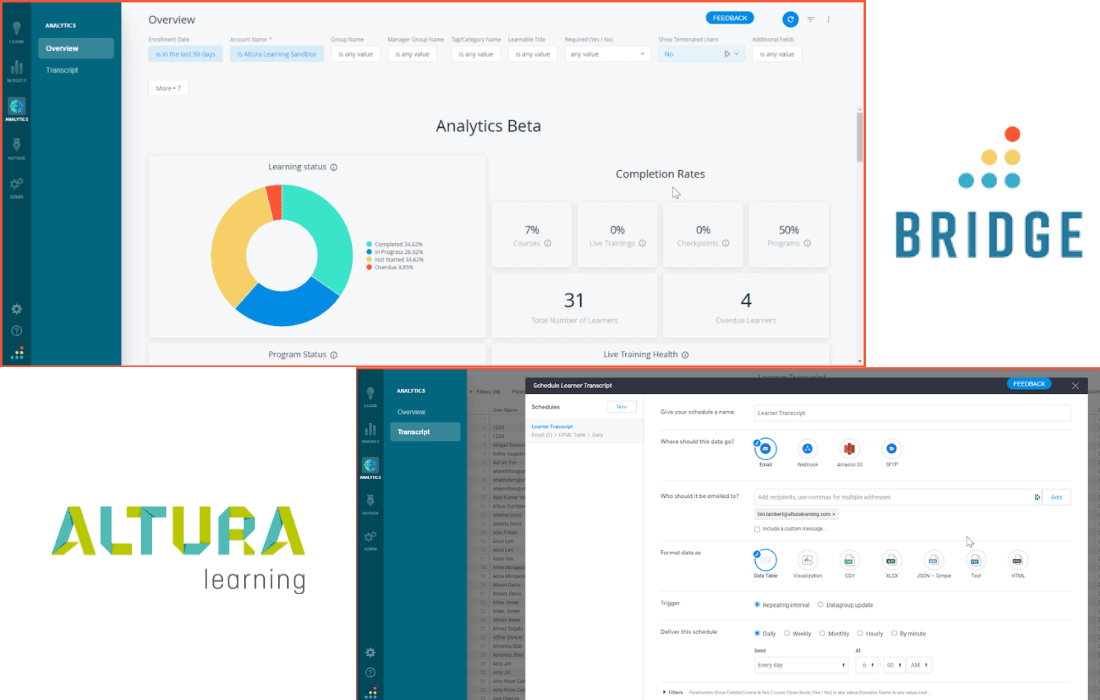1100x700 pixels.
Task: Expand Filters at the schedule dialog bottom
Action: click(673, 692)
